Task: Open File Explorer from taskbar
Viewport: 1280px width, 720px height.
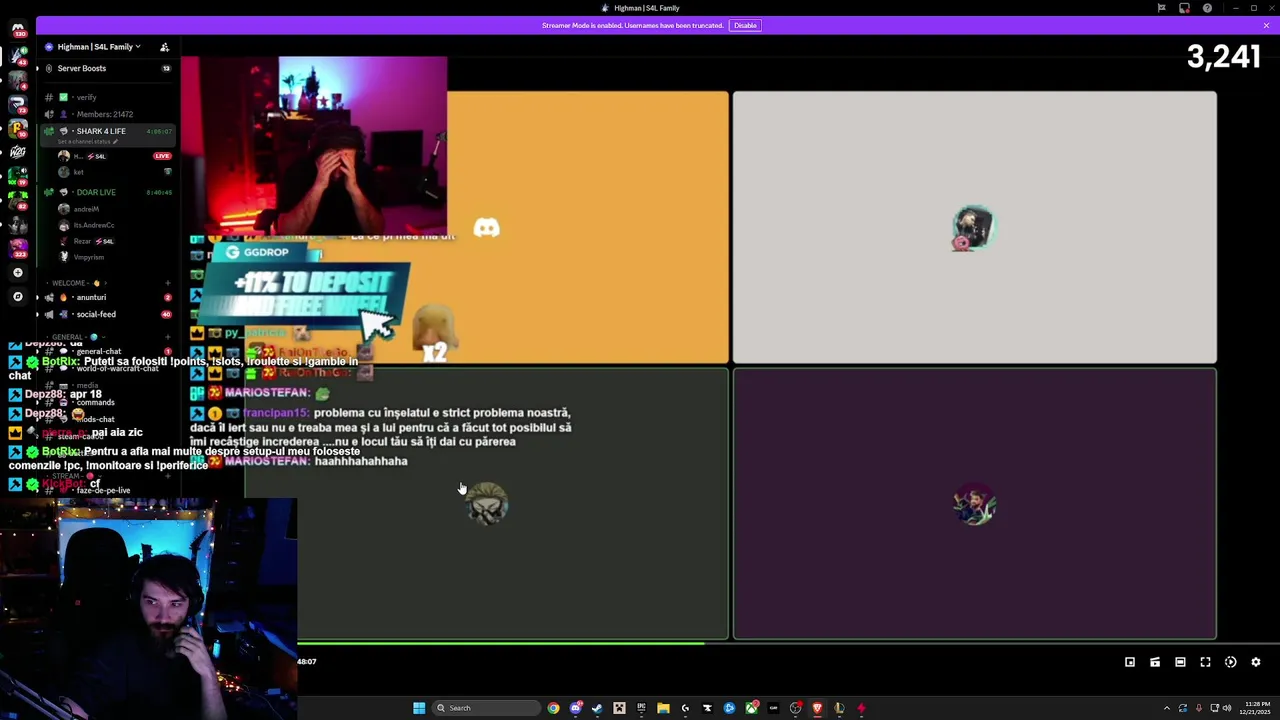Action: (x=663, y=708)
